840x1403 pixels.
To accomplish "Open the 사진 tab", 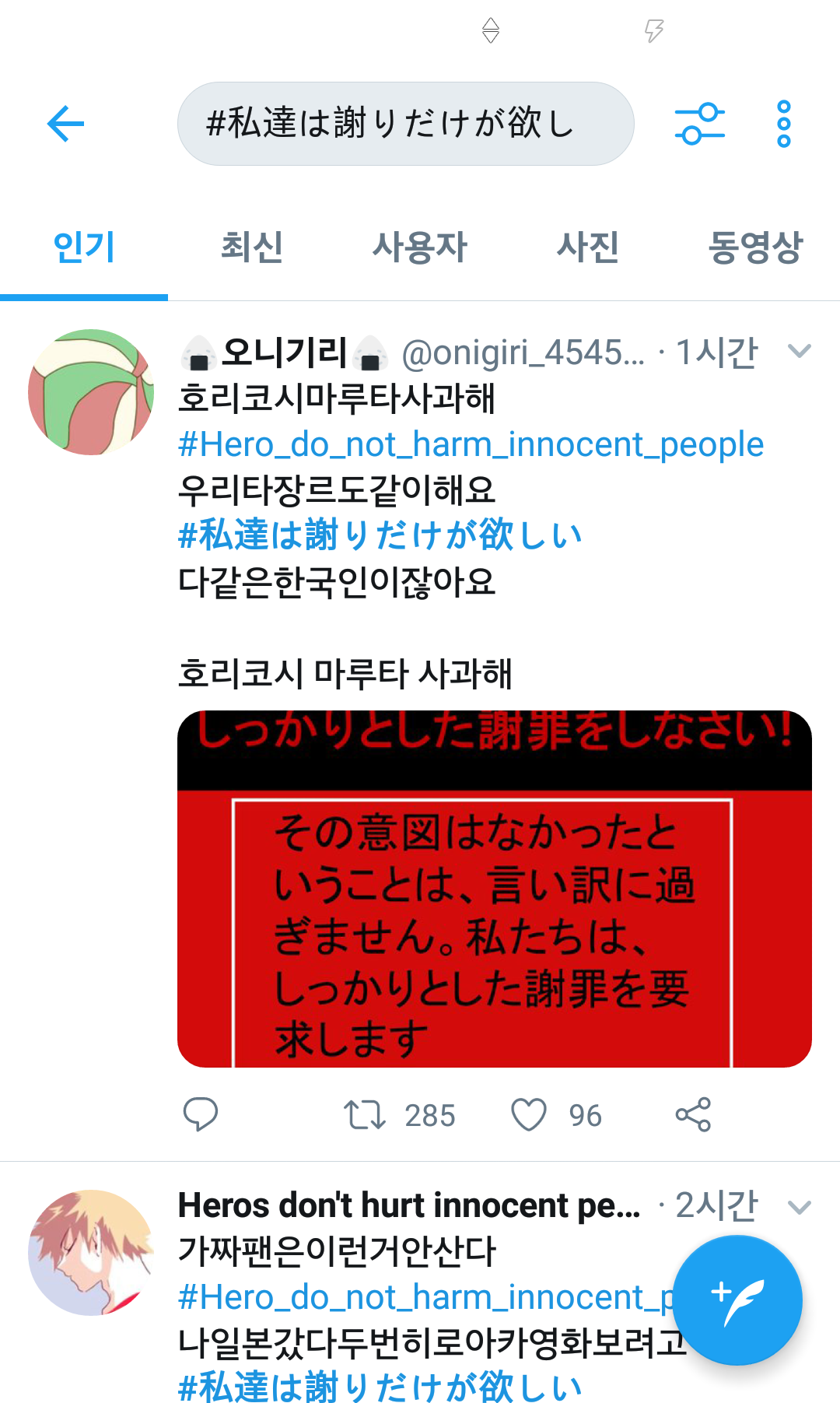I will click(x=588, y=247).
